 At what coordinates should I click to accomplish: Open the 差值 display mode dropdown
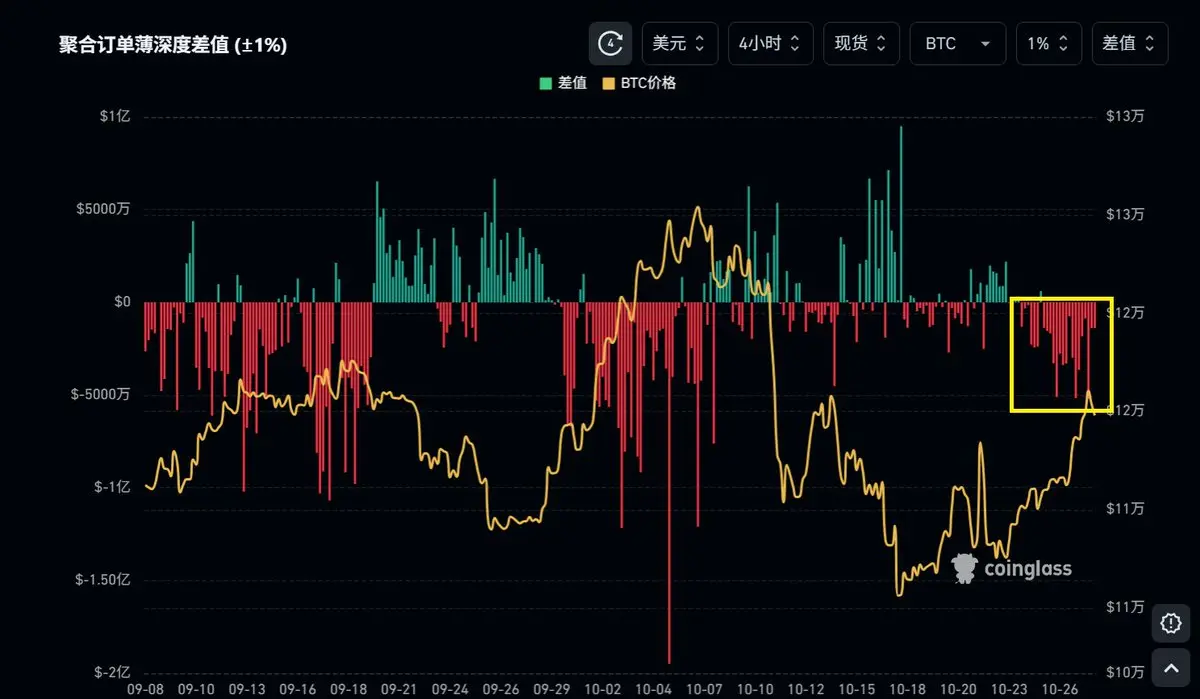pyautogui.click(x=1130, y=44)
